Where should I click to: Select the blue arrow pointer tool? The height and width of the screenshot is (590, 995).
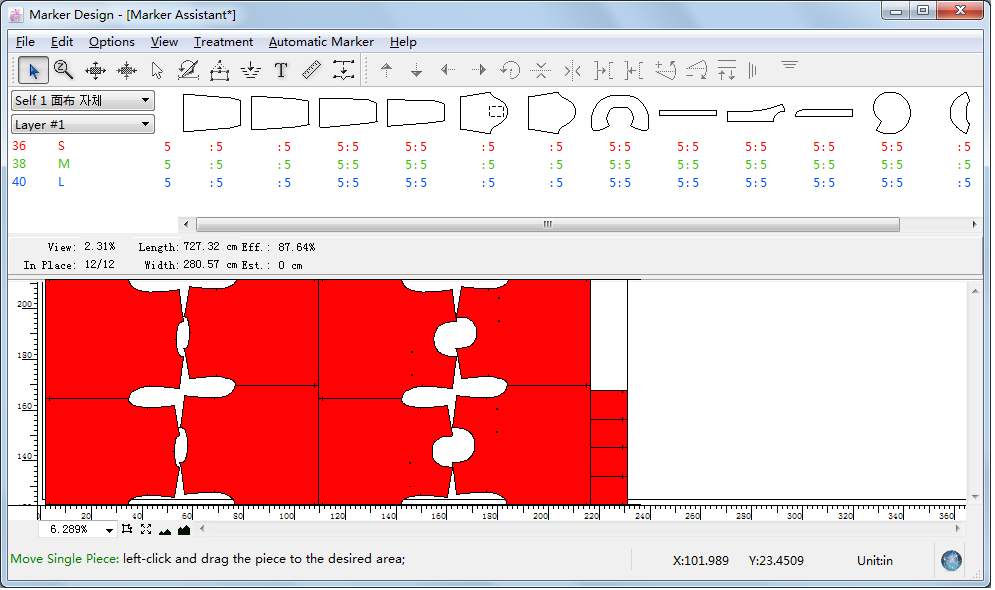click(34, 70)
